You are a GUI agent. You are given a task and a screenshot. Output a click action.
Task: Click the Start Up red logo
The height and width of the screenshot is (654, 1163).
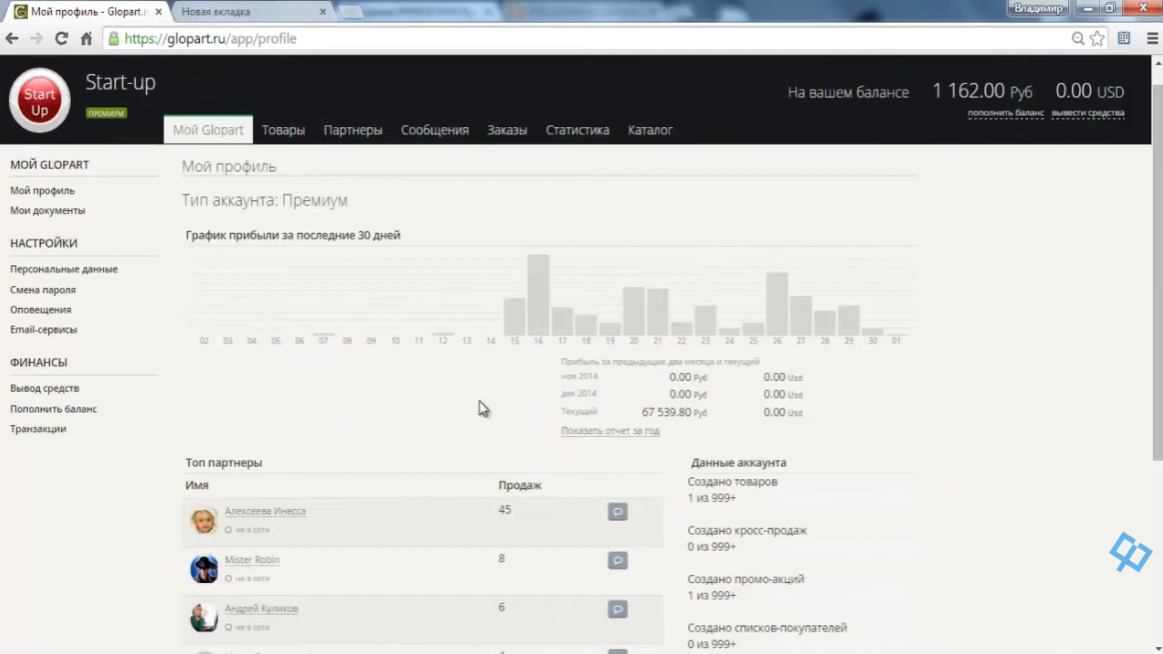point(39,100)
